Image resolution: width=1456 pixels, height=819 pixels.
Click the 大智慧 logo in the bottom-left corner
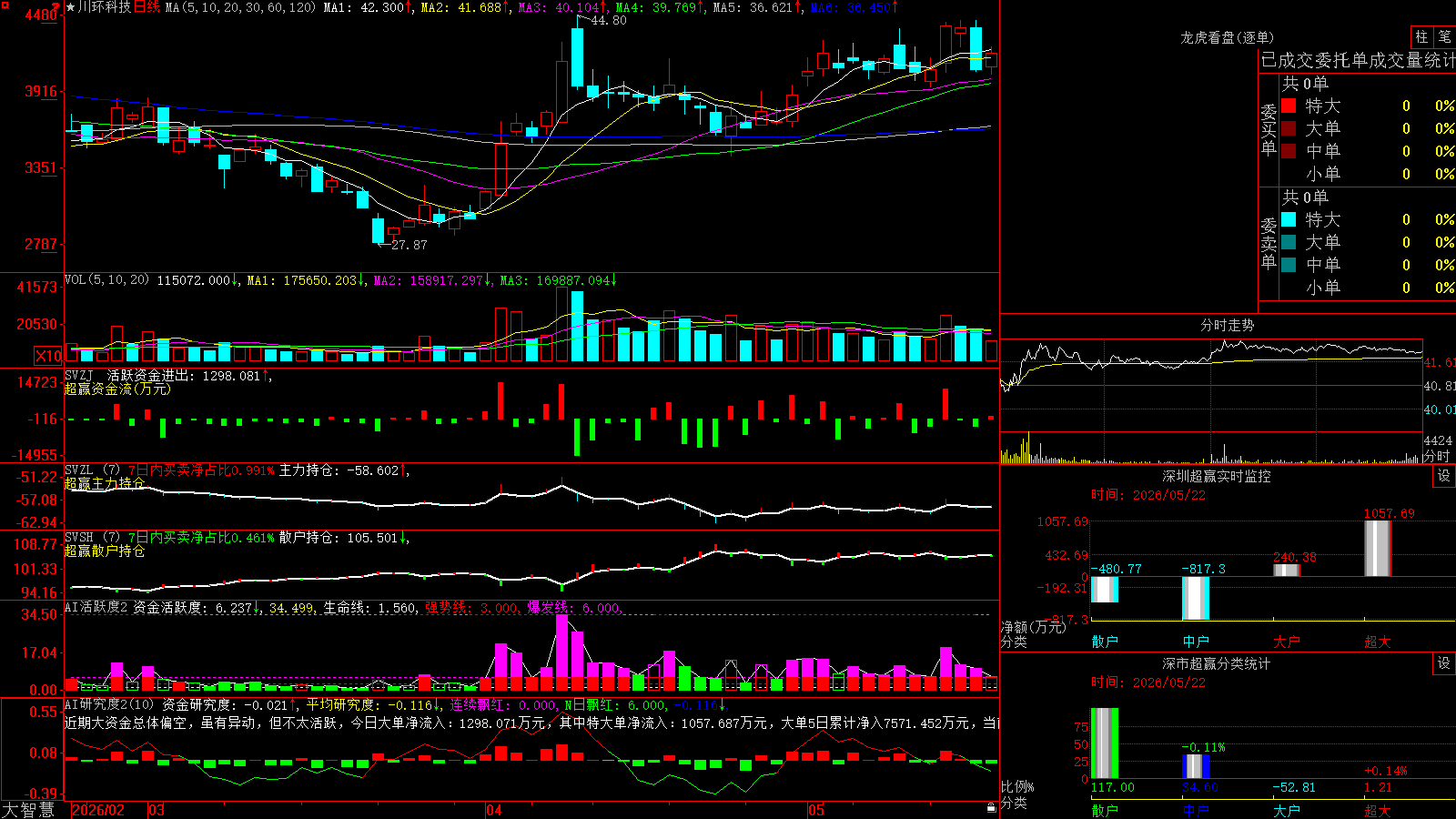28,810
